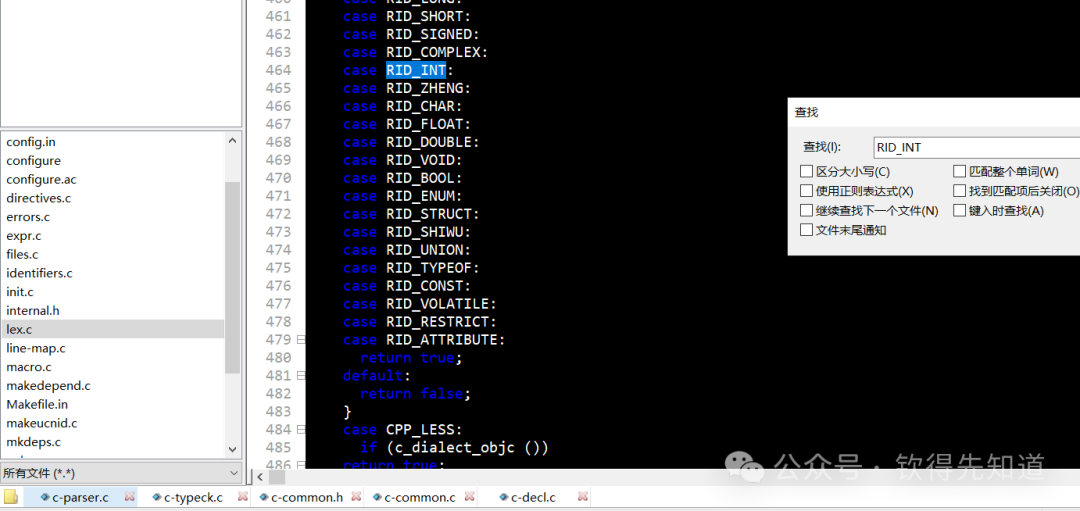
Task: Click the 查找(I) search input field
Action: click(x=977, y=147)
